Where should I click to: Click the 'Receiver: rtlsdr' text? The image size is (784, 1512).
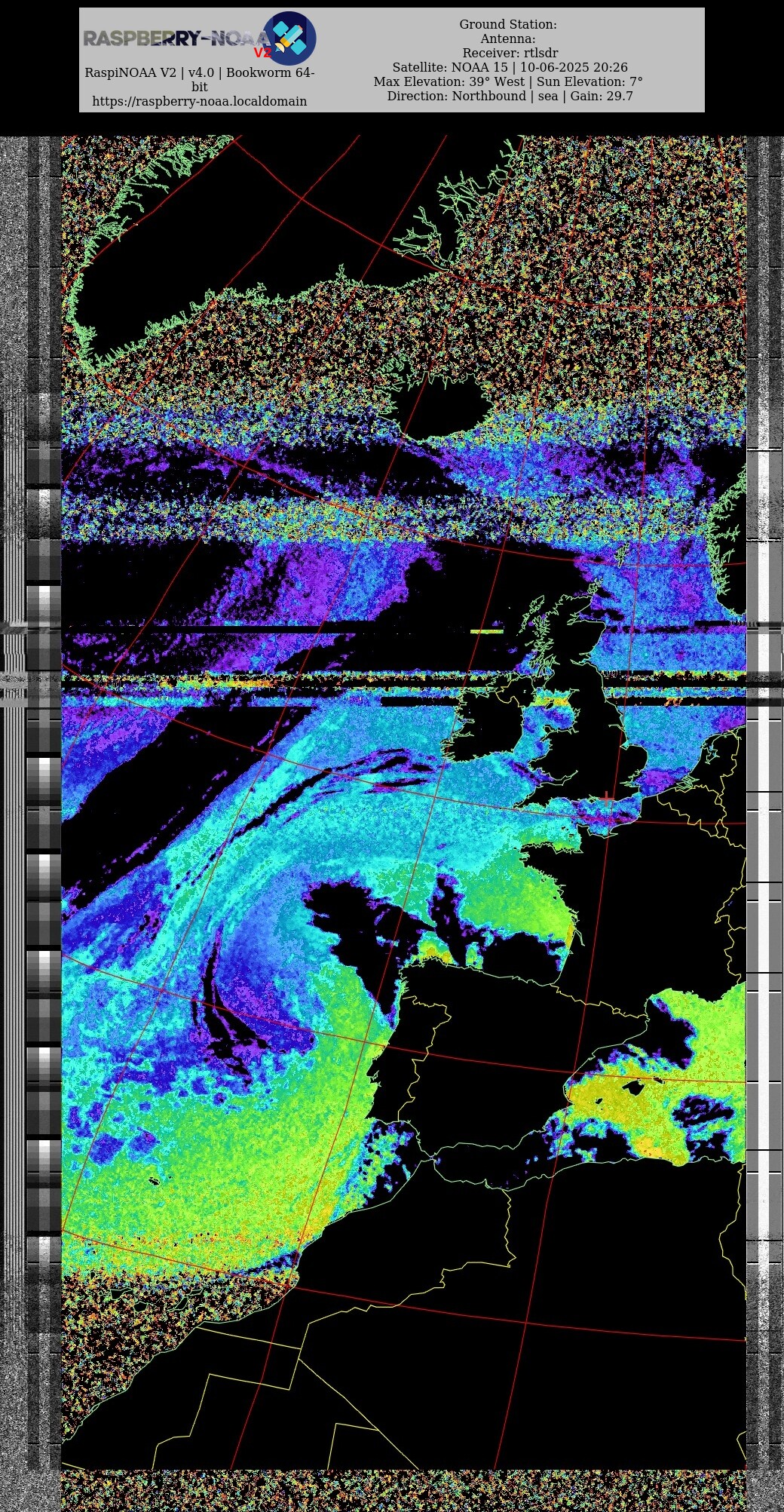(510, 53)
